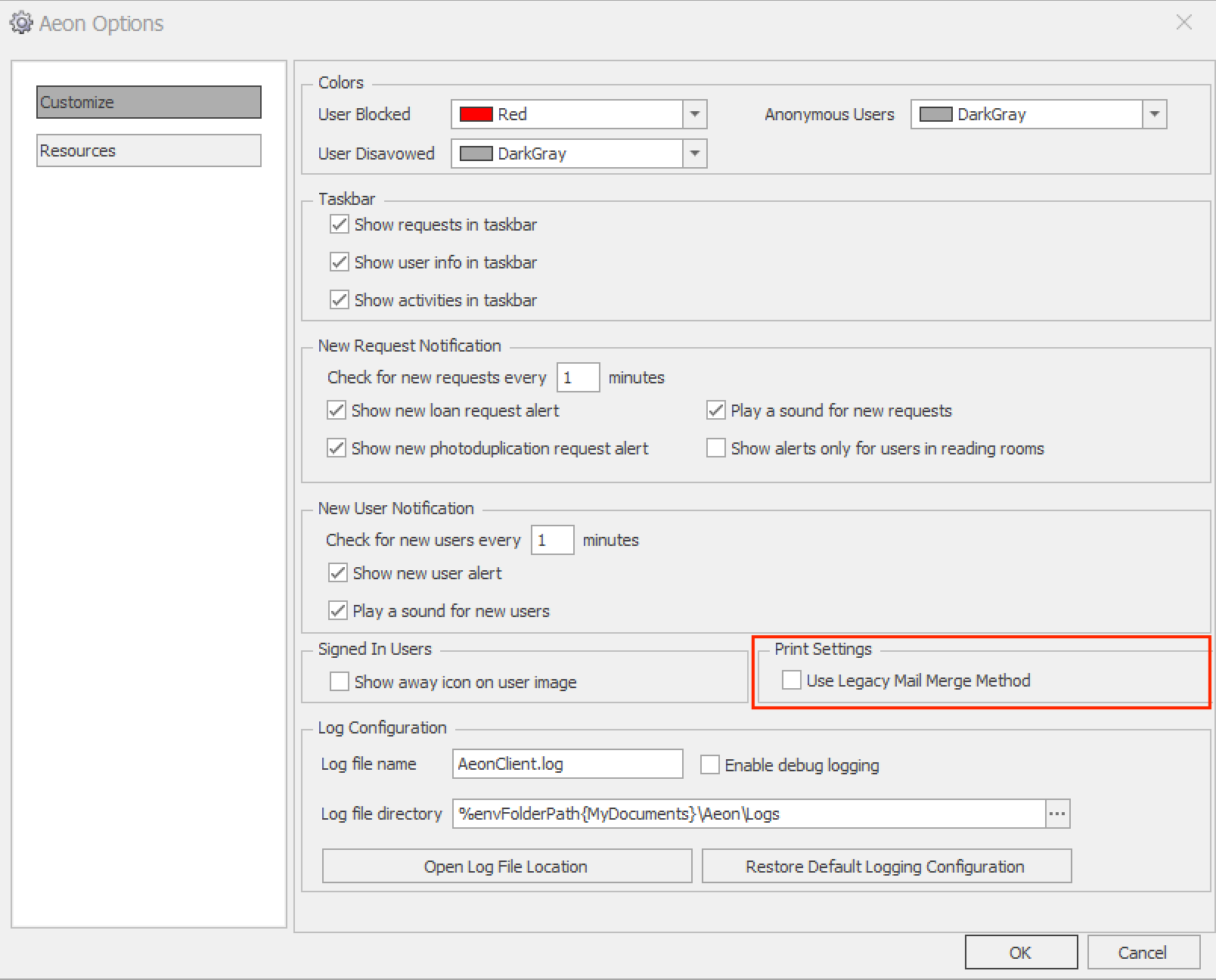Image resolution: width=1216 pixels, height=980 pixels.
Task: Enable Use Legacy Mail Merge Method
Action: coord(792,680)
